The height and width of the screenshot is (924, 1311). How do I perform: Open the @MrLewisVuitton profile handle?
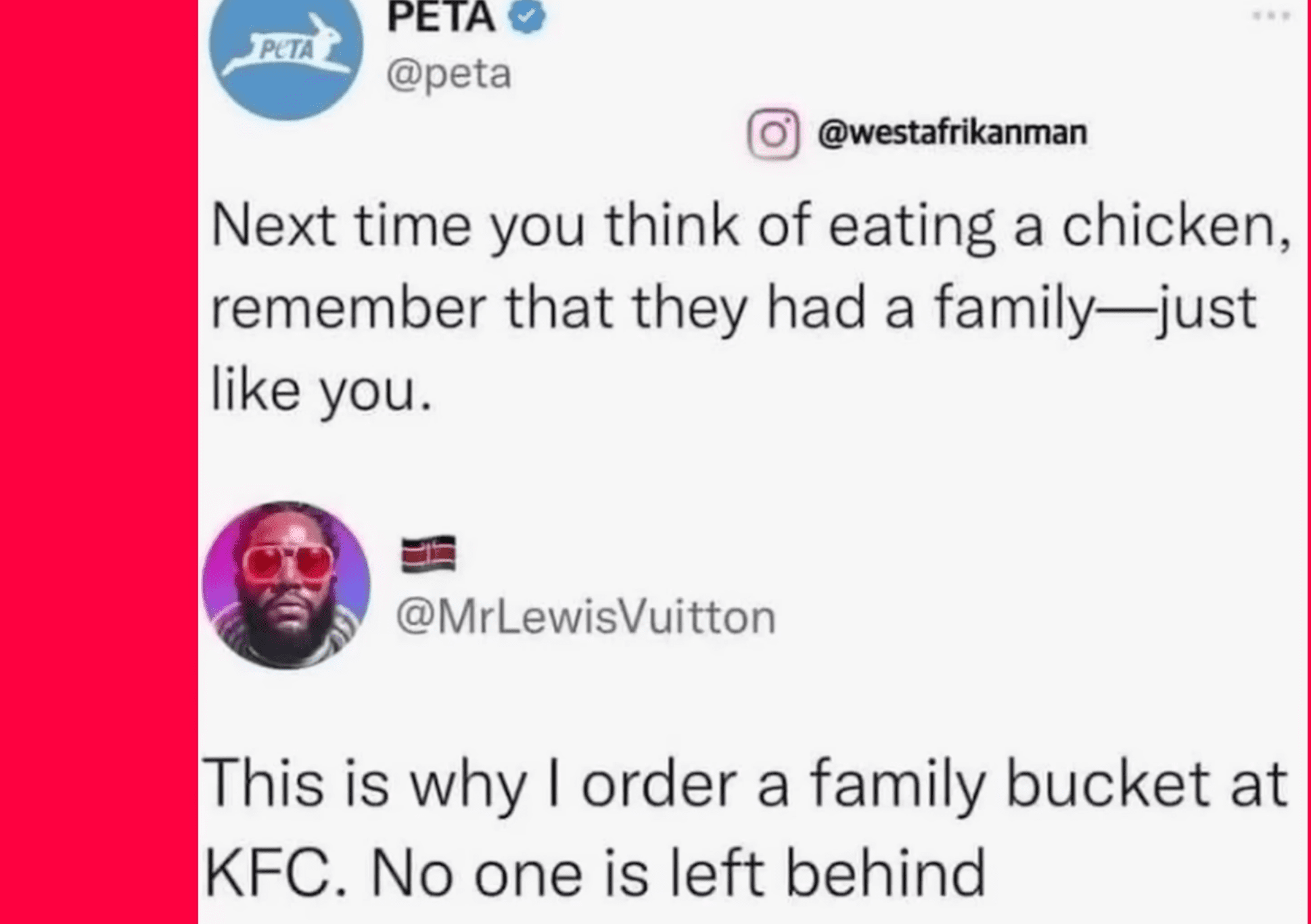(x=586, y=617)
